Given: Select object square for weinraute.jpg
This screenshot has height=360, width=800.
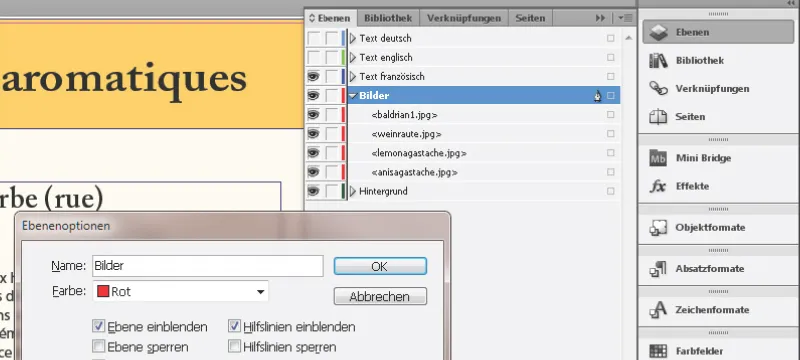Looking at the screenshot, I should point(611,134).
